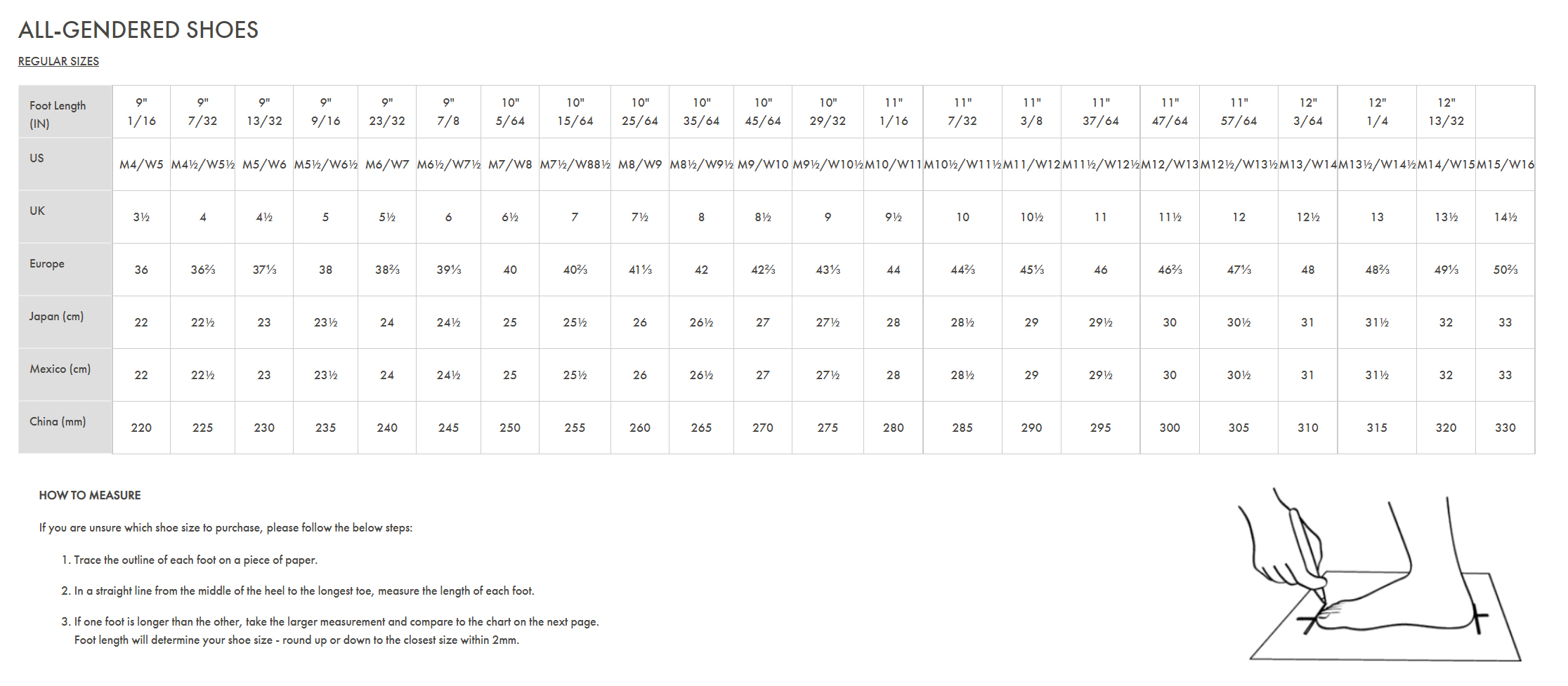Select the Mexico (cm) row header
This screenshot has height=686, width=1568.
pos(65,375)
